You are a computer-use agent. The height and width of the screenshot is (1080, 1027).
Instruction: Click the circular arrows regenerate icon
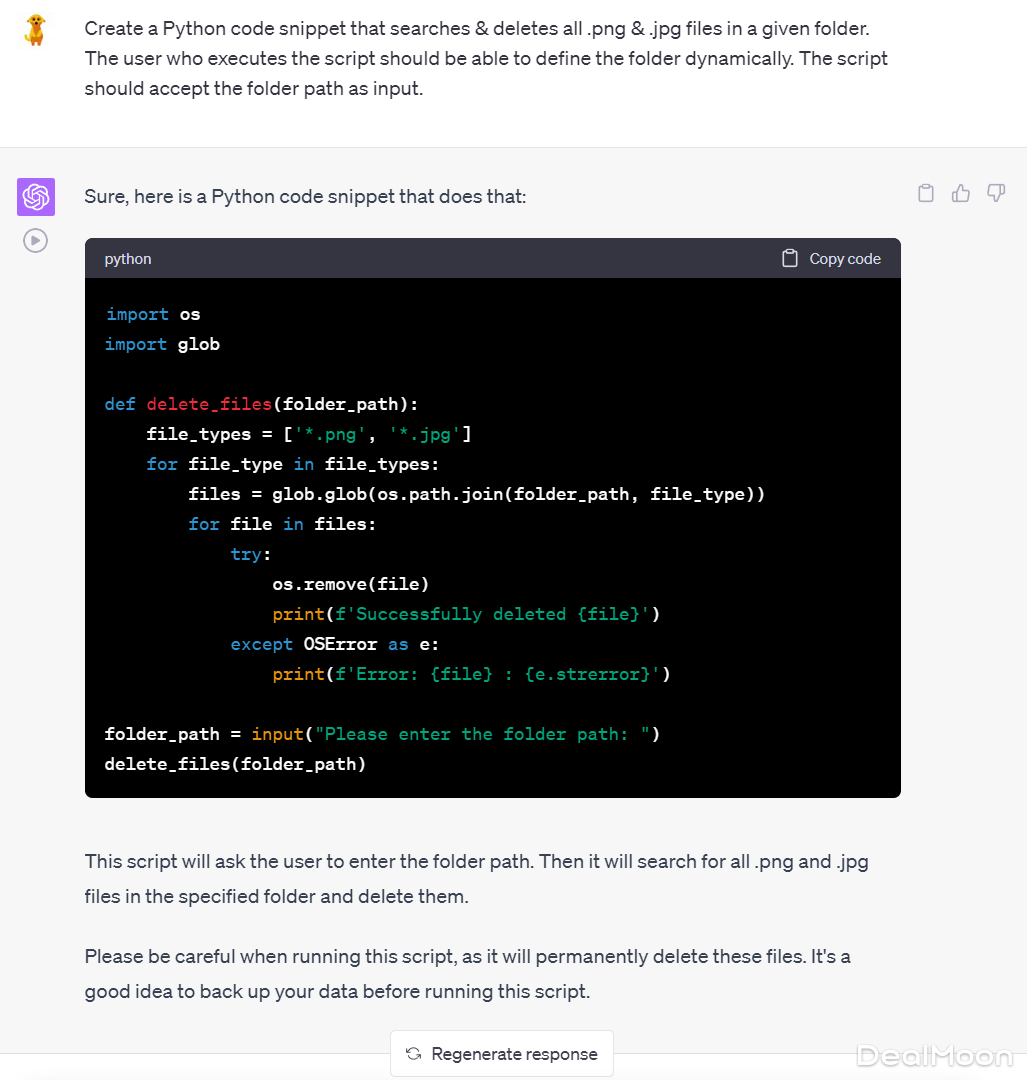(x=413, y=1054)
